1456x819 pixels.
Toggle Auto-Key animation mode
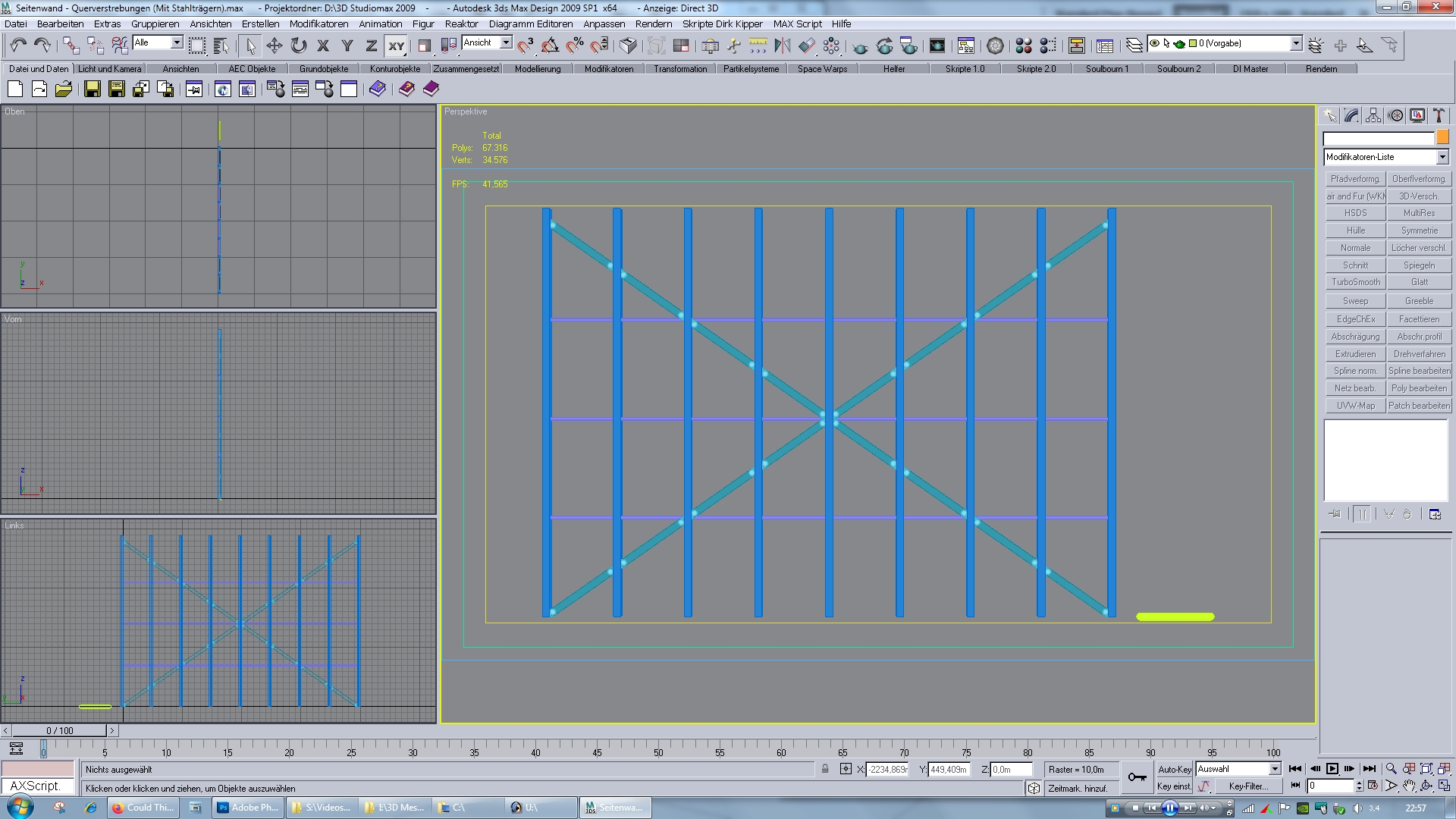click(x=1174, y=769)
